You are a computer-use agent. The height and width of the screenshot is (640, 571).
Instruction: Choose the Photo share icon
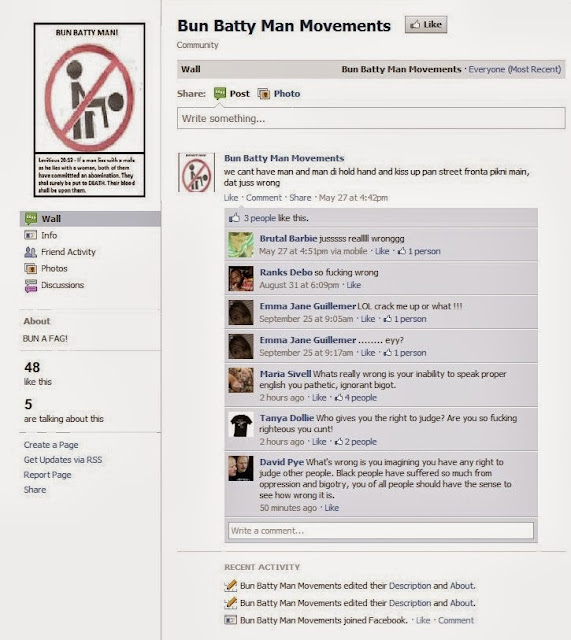point(264,94)
